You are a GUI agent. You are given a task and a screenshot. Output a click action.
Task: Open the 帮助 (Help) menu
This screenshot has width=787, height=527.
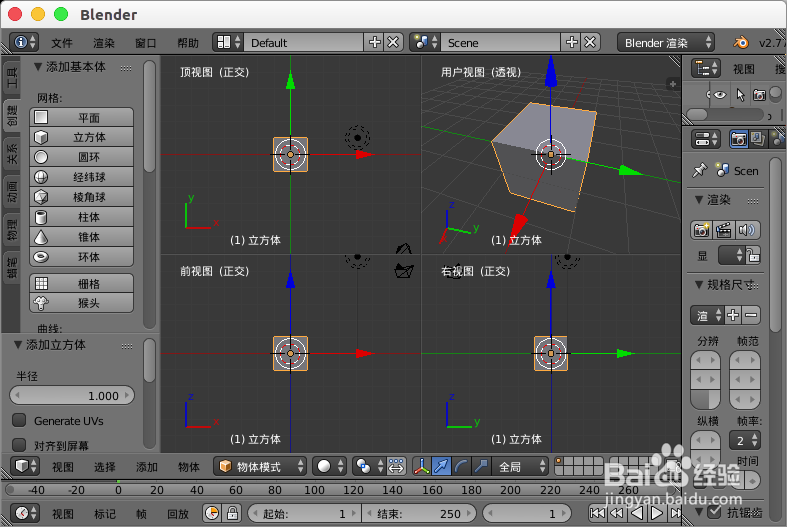click(x=188, y=43)
